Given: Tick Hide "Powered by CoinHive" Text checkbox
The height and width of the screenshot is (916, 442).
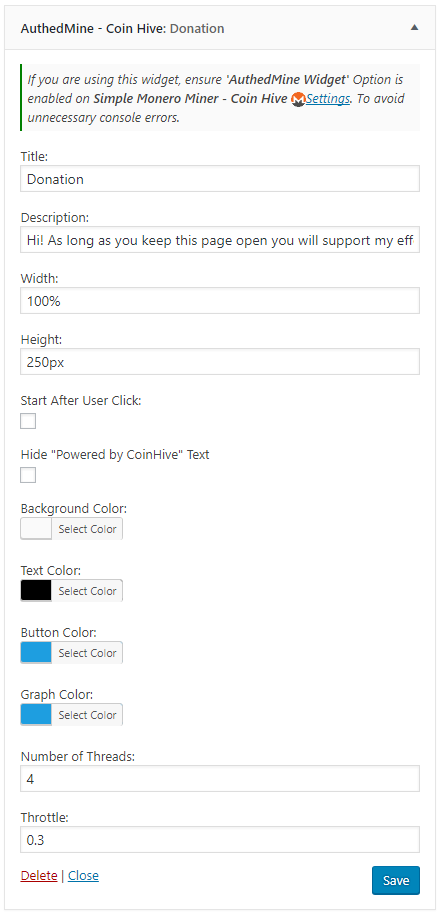Looking at the screenshot, I should [28, 475].
